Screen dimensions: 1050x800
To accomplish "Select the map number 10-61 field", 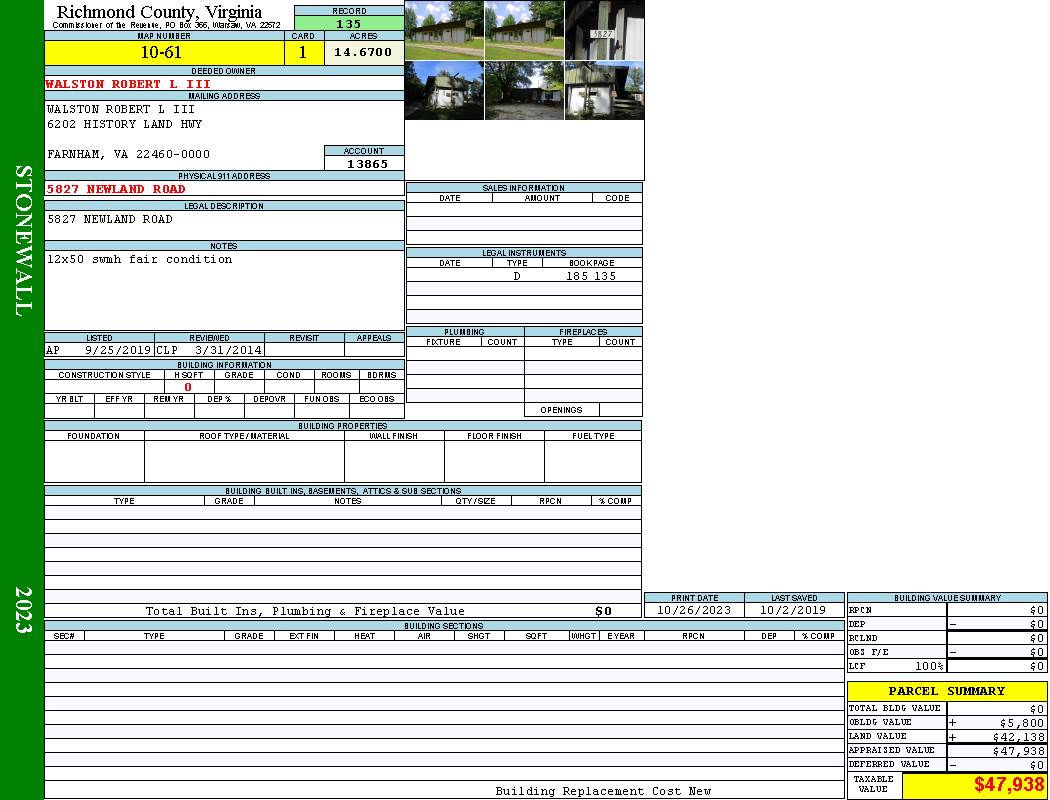I will 164,52.
